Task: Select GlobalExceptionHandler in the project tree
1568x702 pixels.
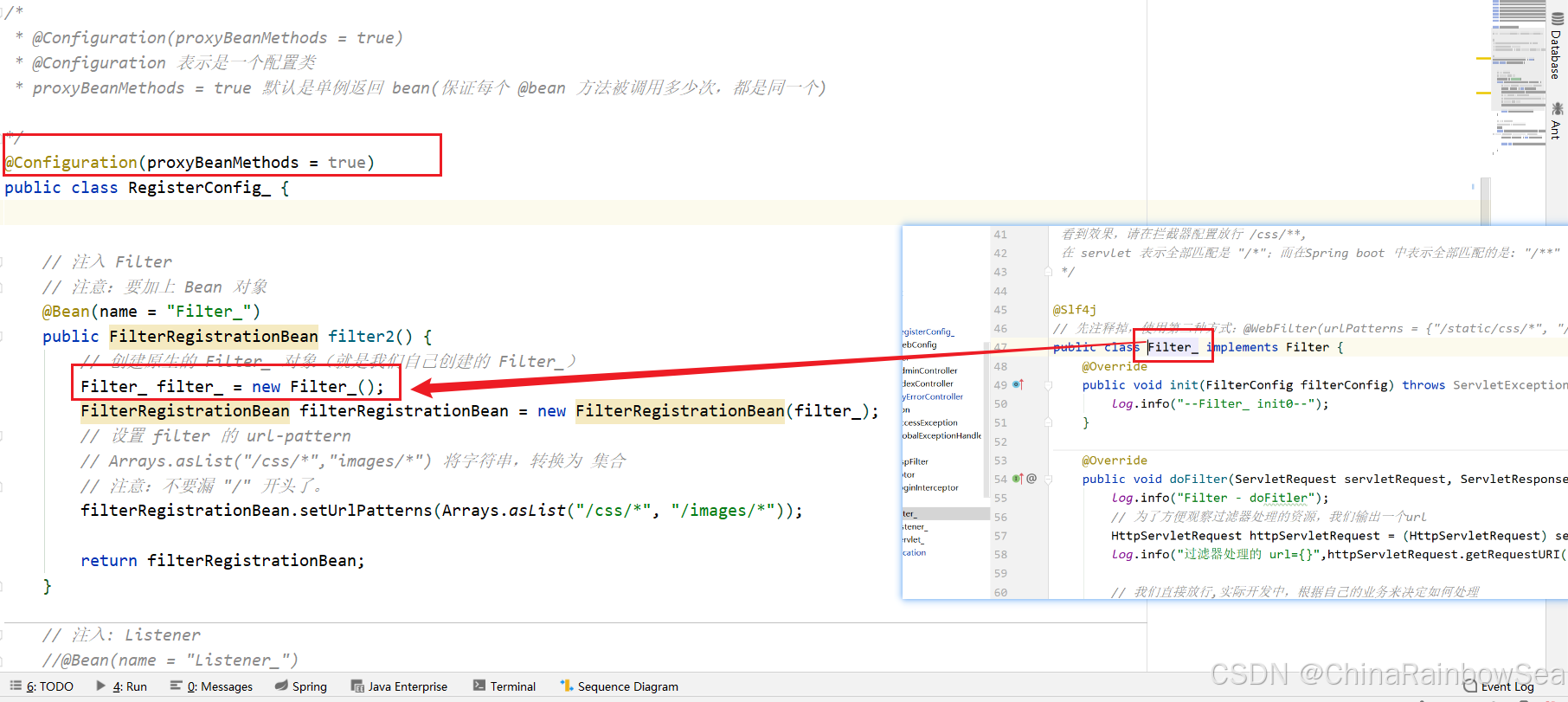Action: (x=941, y=435)
